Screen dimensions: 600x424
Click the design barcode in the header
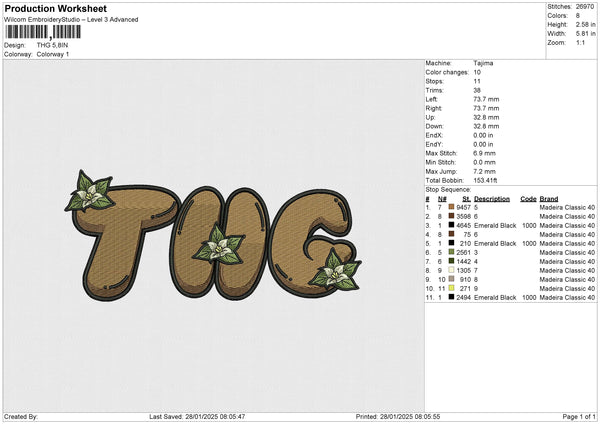43,32
